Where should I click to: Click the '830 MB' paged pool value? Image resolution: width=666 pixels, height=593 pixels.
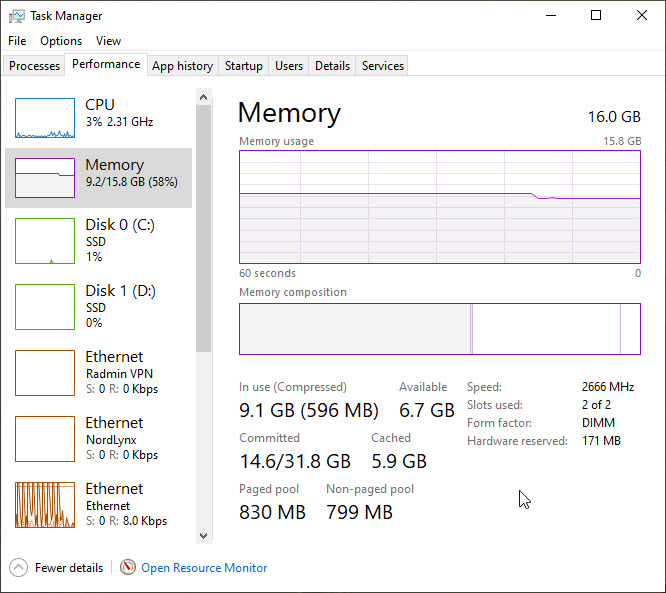(x=272, y=512)
